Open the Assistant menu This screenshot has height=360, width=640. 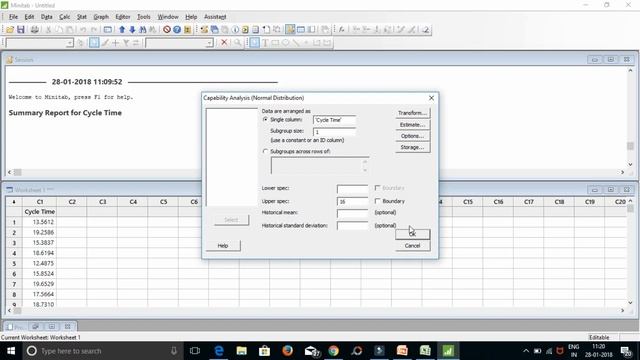click(215, 17)
